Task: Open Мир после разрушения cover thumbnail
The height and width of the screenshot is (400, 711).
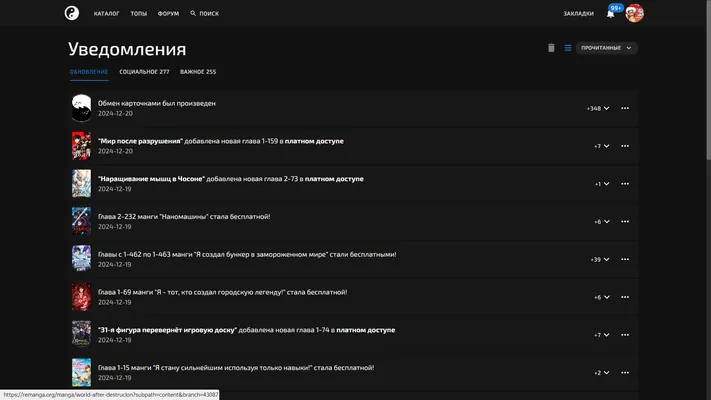Action: [x=81, y=146]
